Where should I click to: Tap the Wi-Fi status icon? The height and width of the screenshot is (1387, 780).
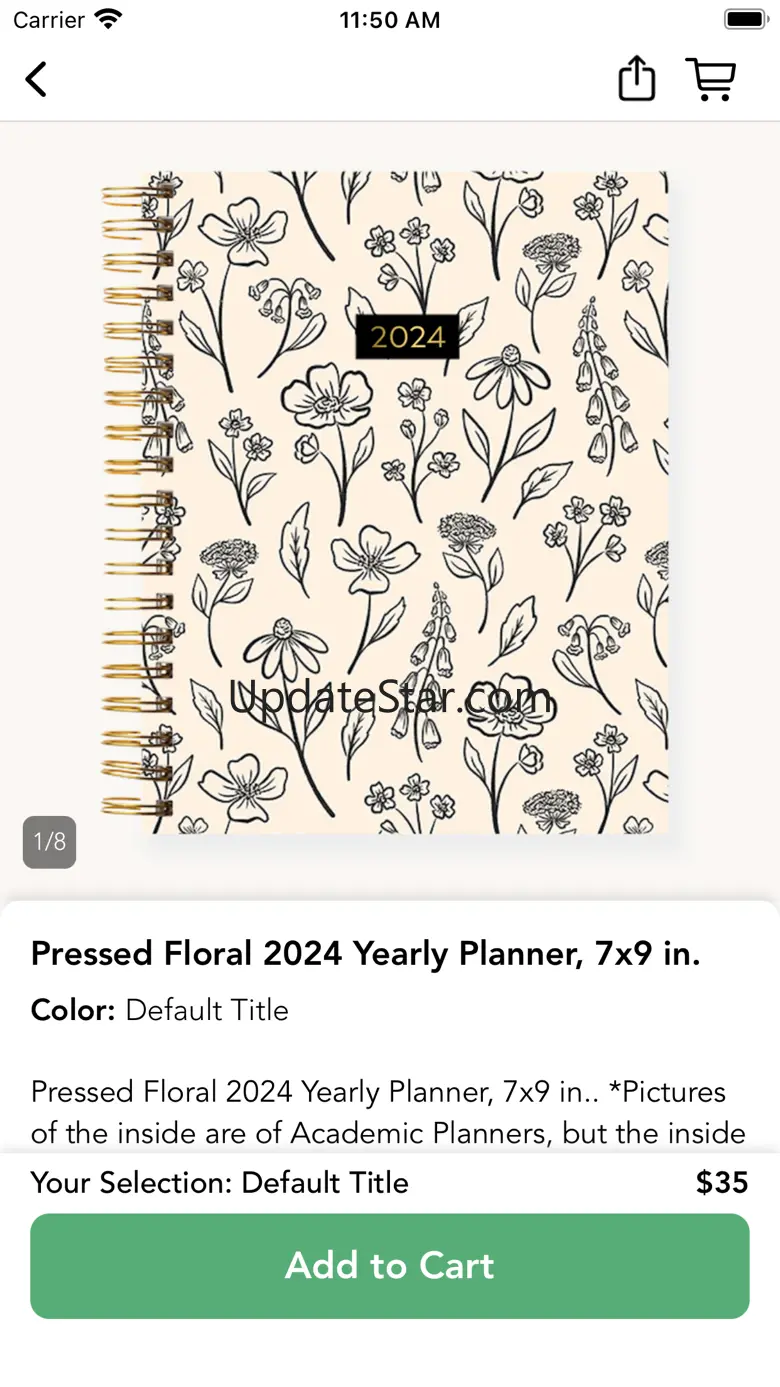109,19
